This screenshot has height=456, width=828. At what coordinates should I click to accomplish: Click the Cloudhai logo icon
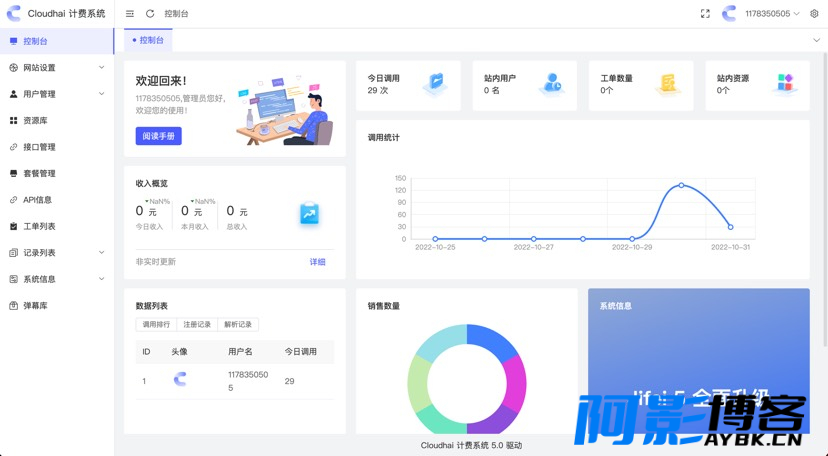point(14,14)
